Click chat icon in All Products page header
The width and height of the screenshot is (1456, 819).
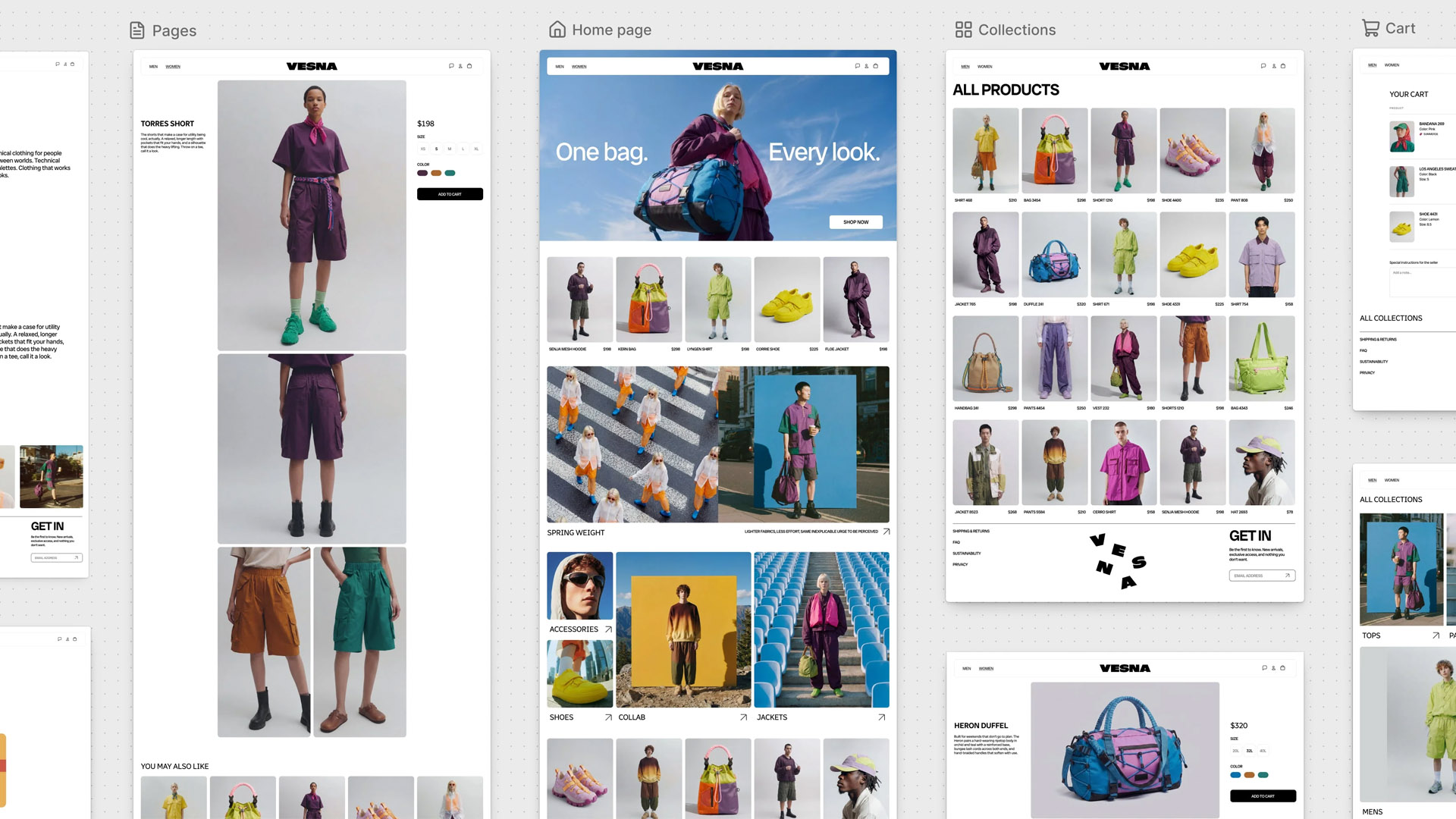tap(1263, 66)
